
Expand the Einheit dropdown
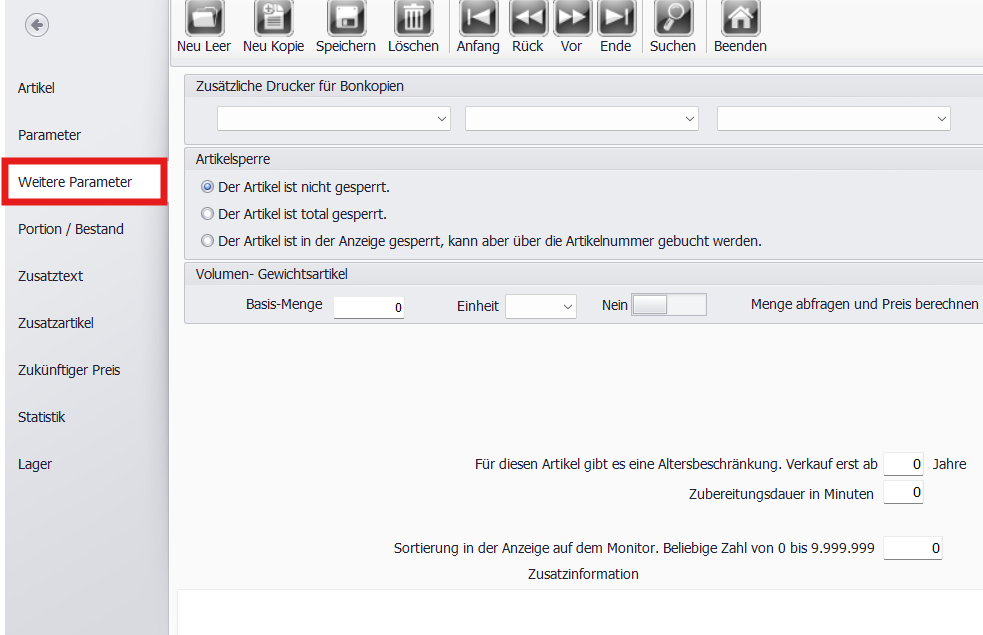(x=541, y=307)
